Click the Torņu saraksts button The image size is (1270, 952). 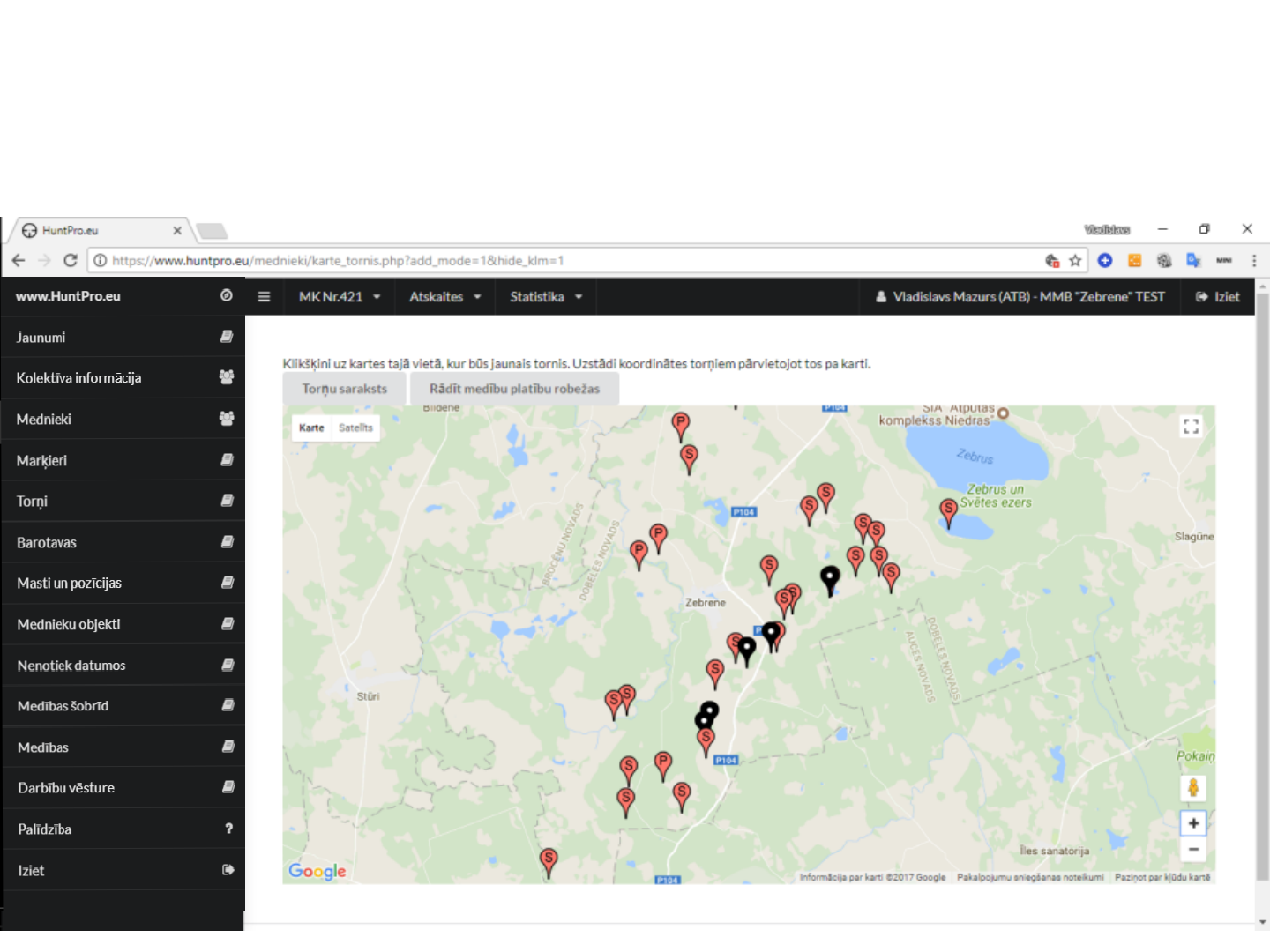(345, 389)
